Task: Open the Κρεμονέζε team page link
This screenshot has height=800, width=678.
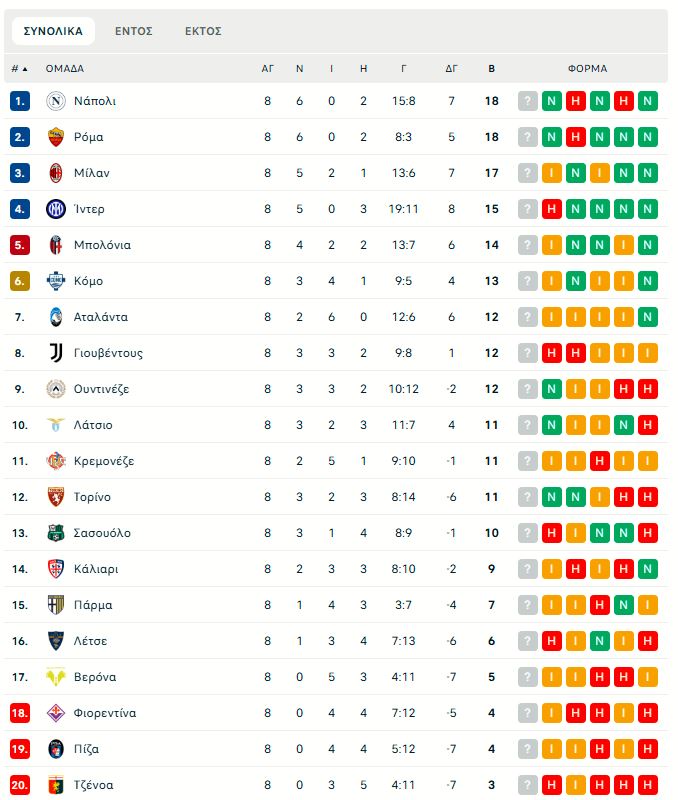Action: (x=104, y=461)
